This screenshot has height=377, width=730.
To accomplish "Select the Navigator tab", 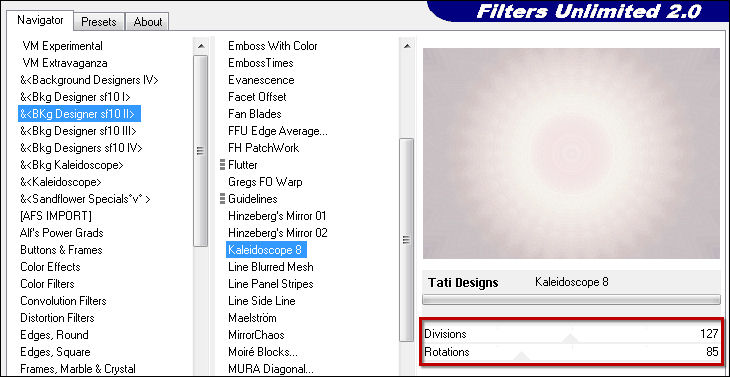I will pyautogui.click(x=40, y=20).
